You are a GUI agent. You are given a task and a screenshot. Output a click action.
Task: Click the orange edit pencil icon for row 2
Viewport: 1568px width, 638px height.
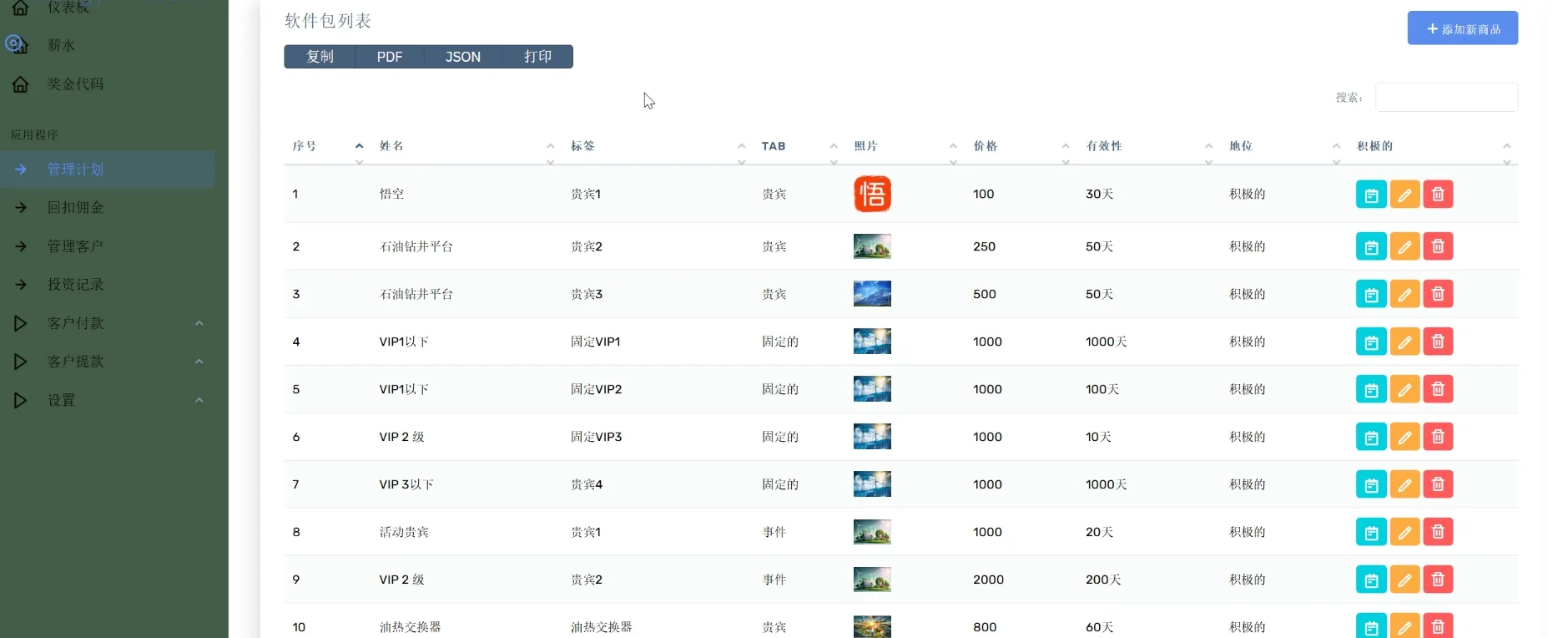tap(1404, 247)
